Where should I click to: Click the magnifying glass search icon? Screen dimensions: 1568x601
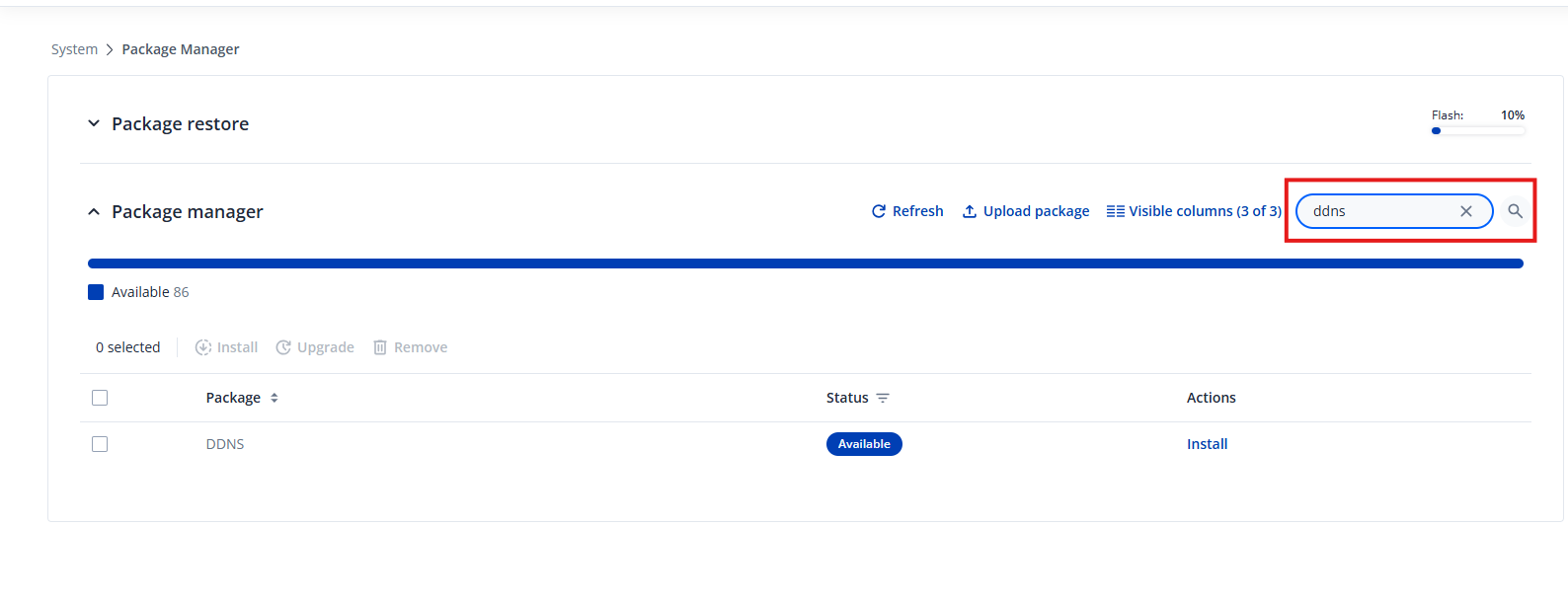pos(1515,211)
